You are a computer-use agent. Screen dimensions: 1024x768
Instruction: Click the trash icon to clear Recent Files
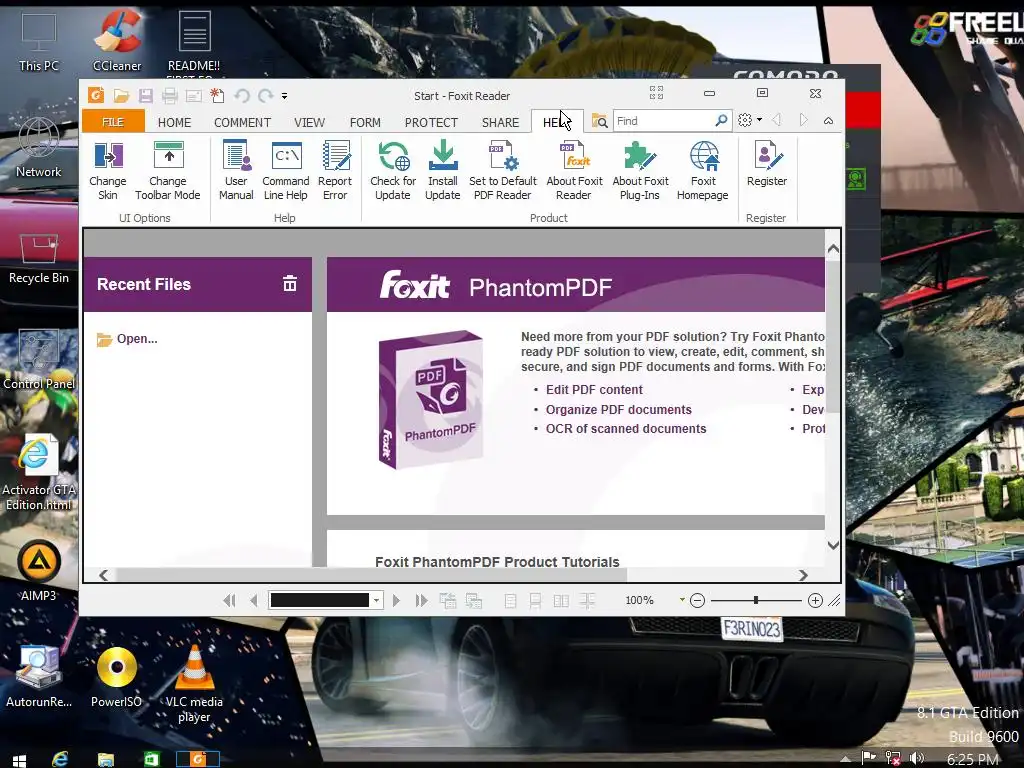(290, 283)
